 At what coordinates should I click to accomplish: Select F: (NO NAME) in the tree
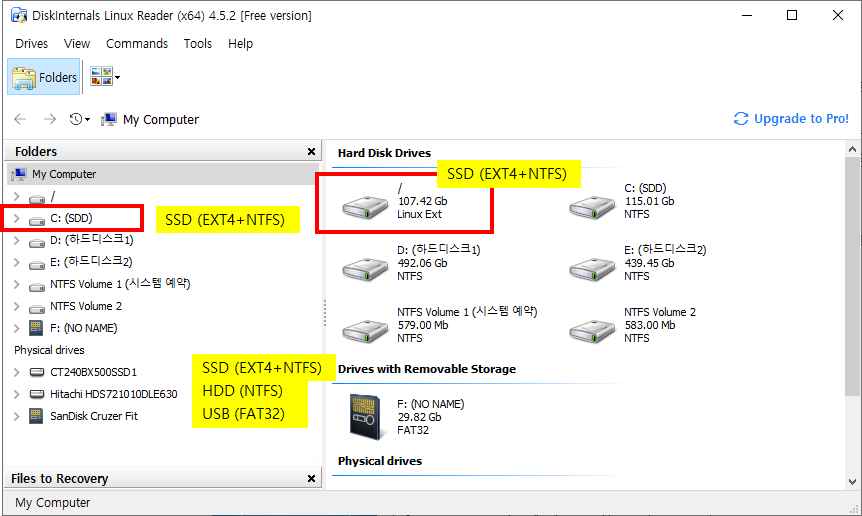(x=84, y=328)
